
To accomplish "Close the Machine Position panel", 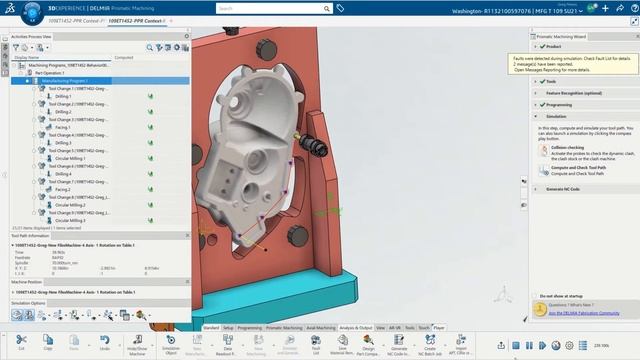I will 187,282.
